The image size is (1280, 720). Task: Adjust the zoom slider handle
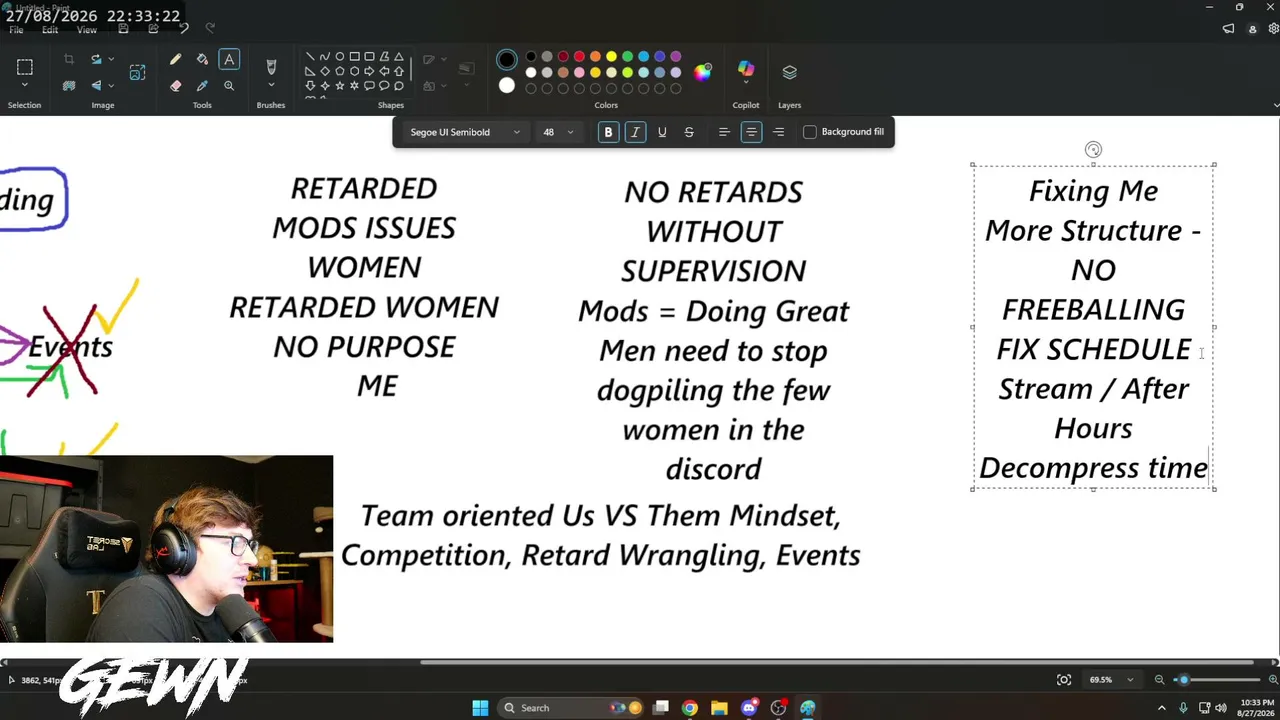tap(1184, 680)
